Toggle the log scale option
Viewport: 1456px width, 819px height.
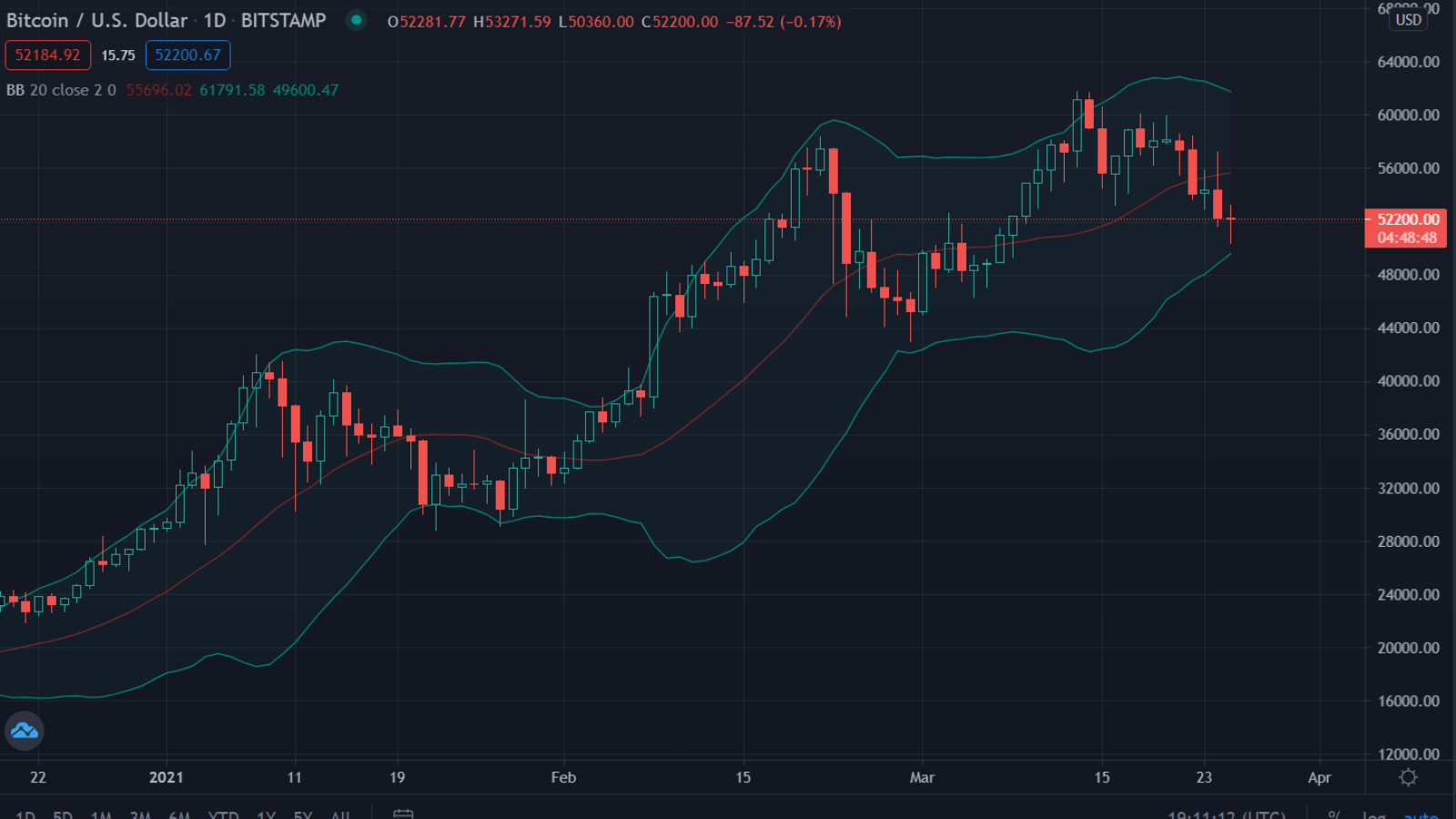(x=1374, y=814)
